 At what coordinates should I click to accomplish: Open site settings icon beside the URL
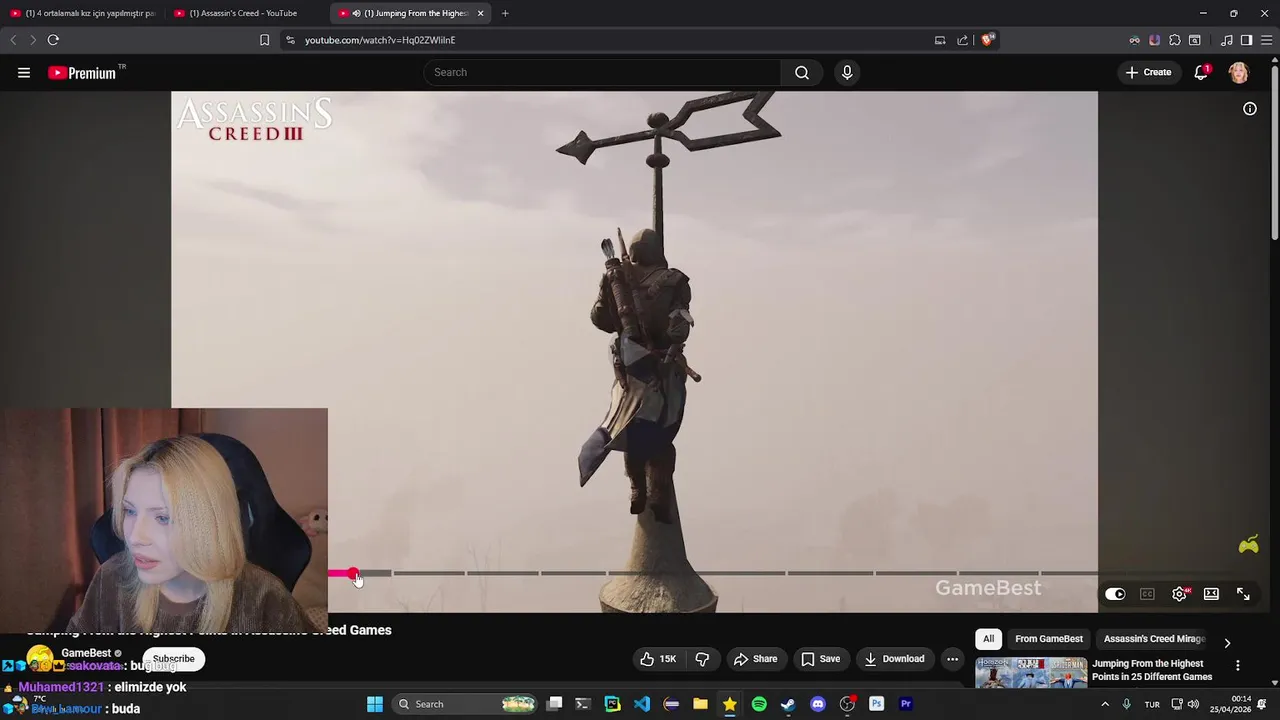click(x=290, y=40)
